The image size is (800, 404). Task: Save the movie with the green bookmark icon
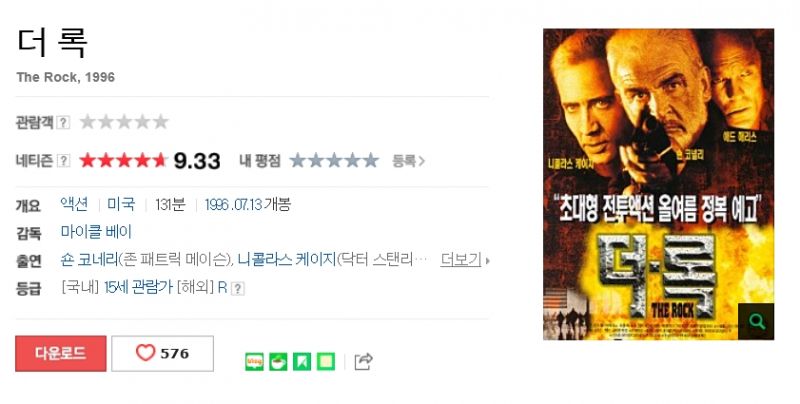point(302,362)
